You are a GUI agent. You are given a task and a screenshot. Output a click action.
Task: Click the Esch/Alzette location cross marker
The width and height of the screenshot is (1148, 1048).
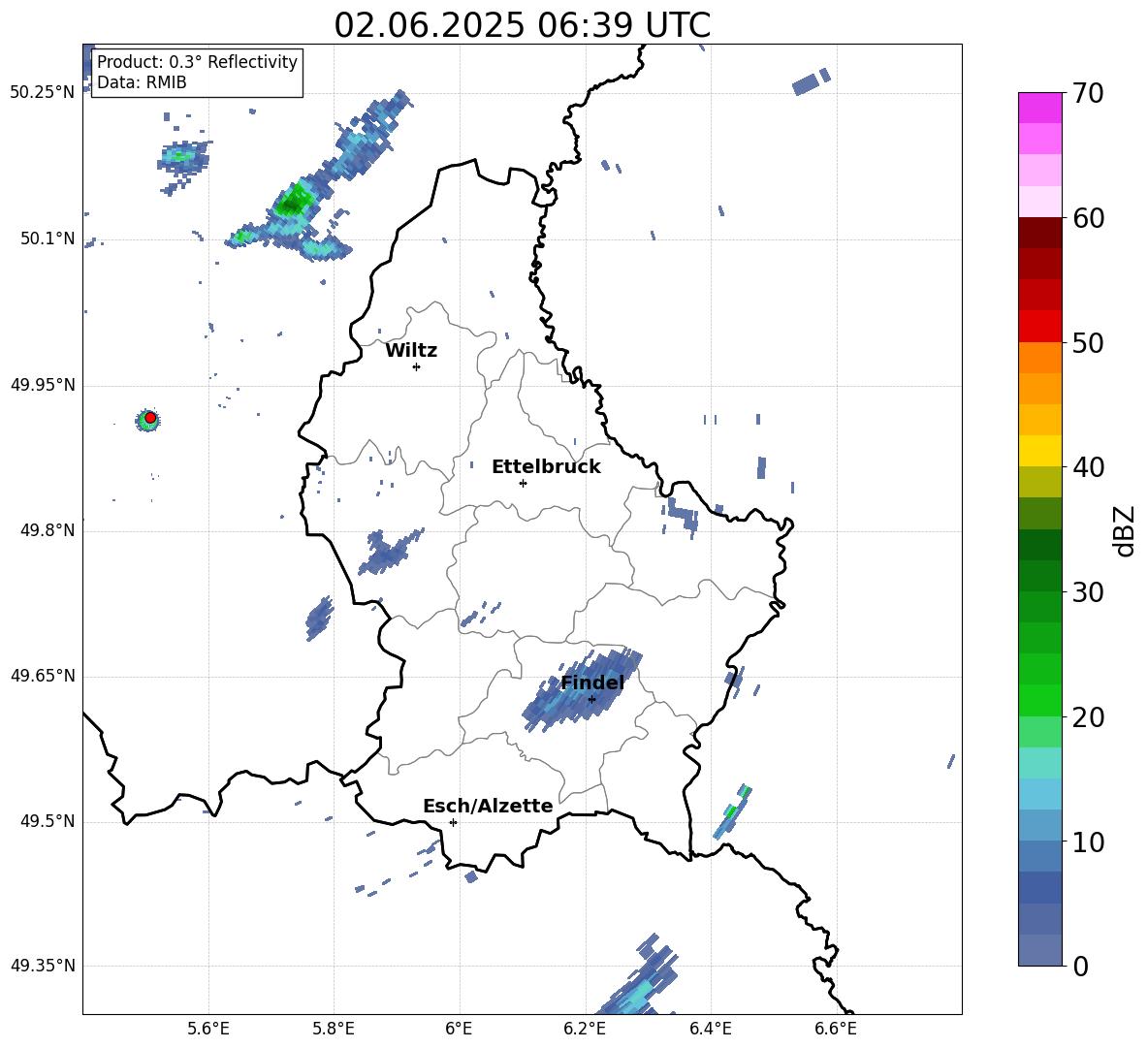click(x=453, y=822)
